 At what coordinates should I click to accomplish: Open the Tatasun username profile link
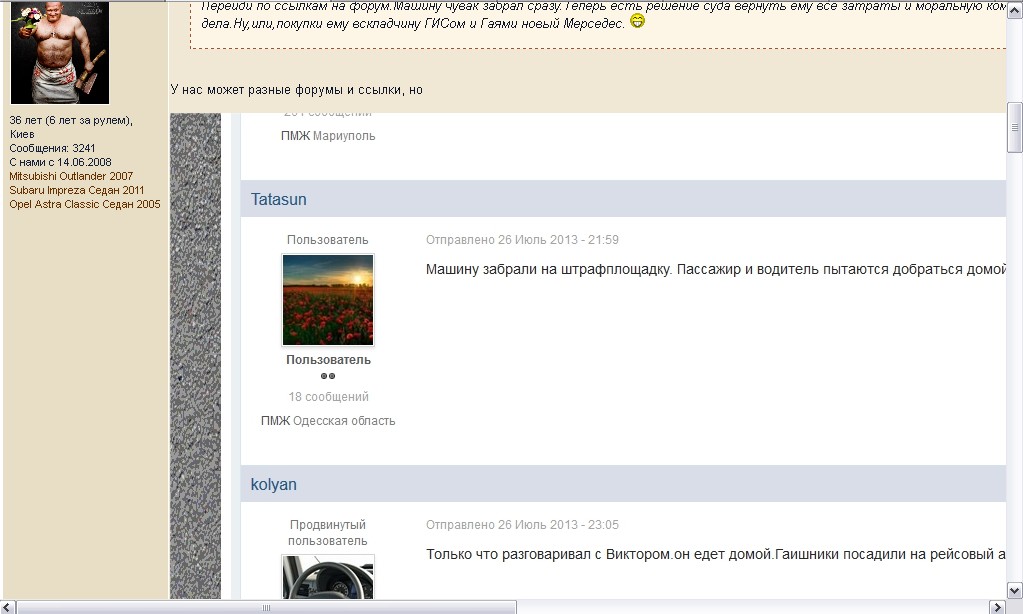(279, 199)
